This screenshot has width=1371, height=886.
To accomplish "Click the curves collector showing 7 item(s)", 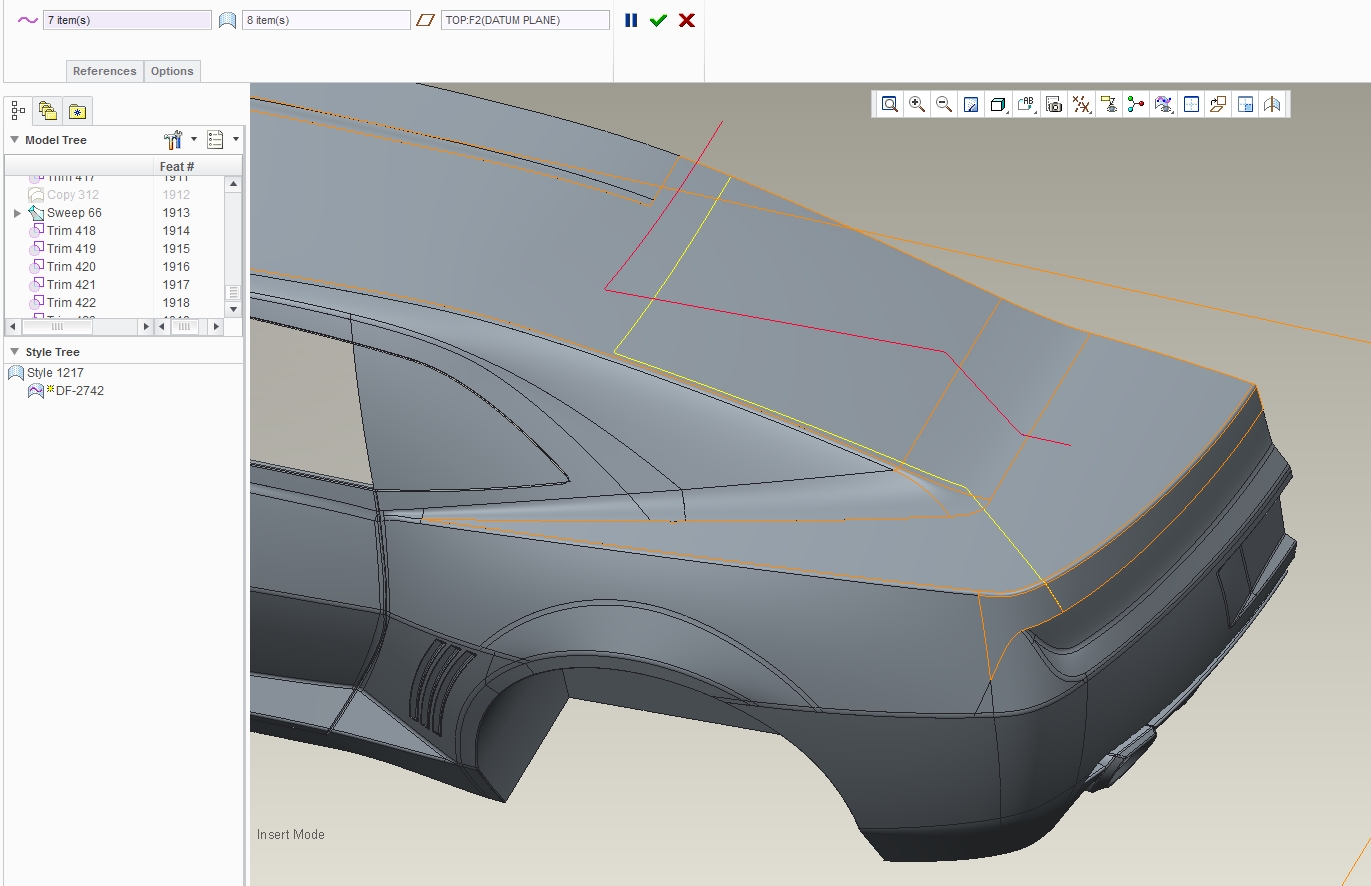I will point(127,20).
